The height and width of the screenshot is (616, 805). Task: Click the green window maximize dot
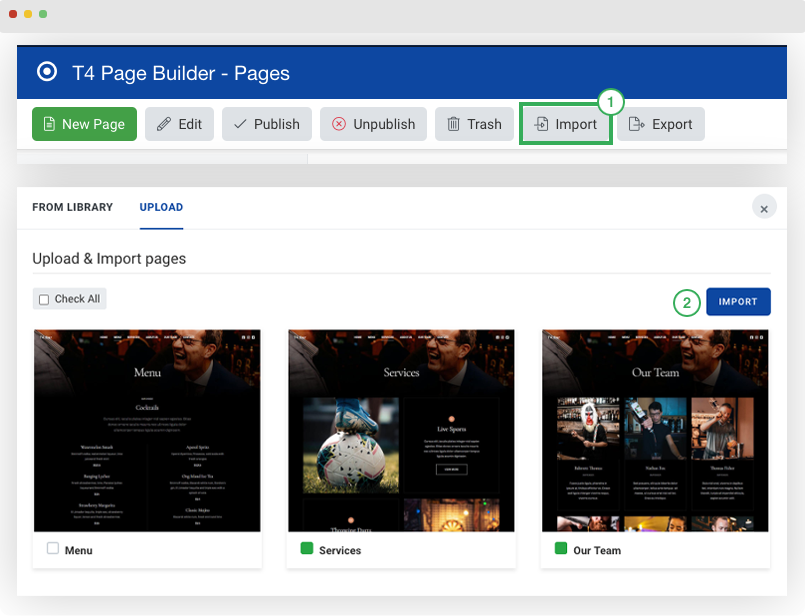tap(43, 14)
